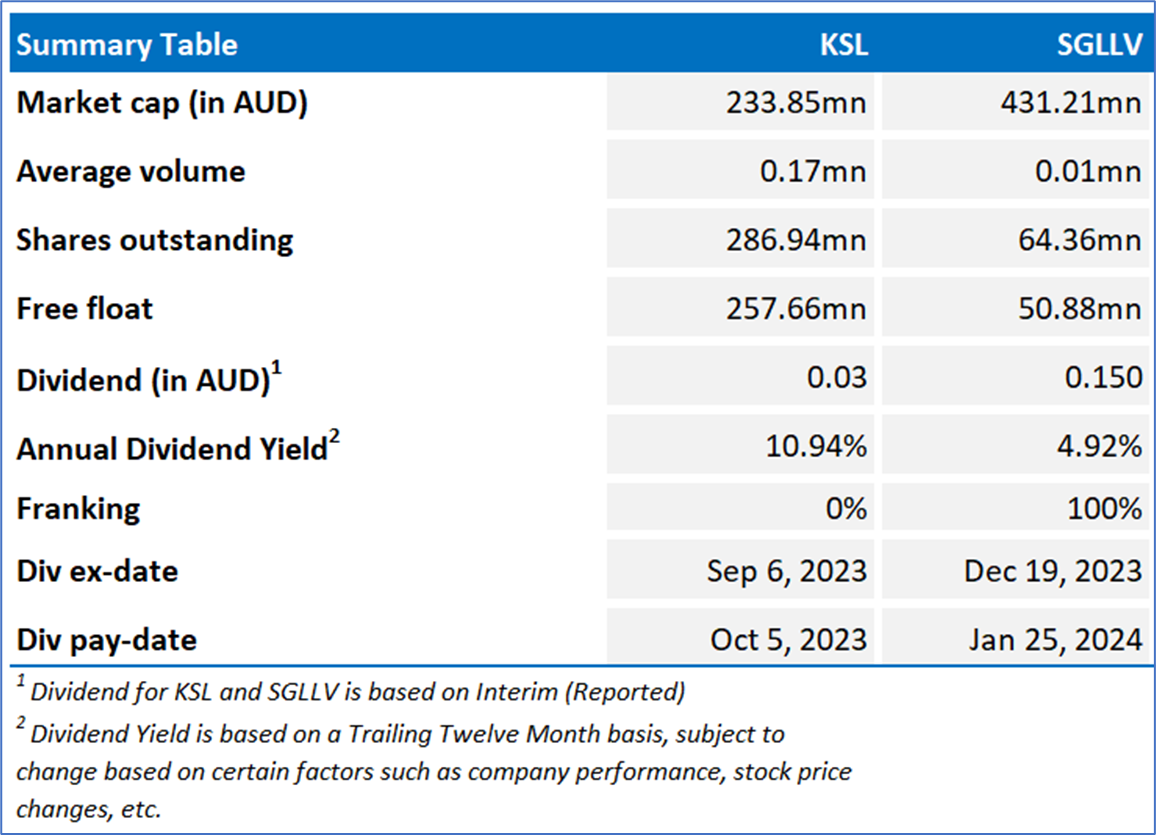
Task: Click the Summary Table header title
Action: click(x=127, y=45)
